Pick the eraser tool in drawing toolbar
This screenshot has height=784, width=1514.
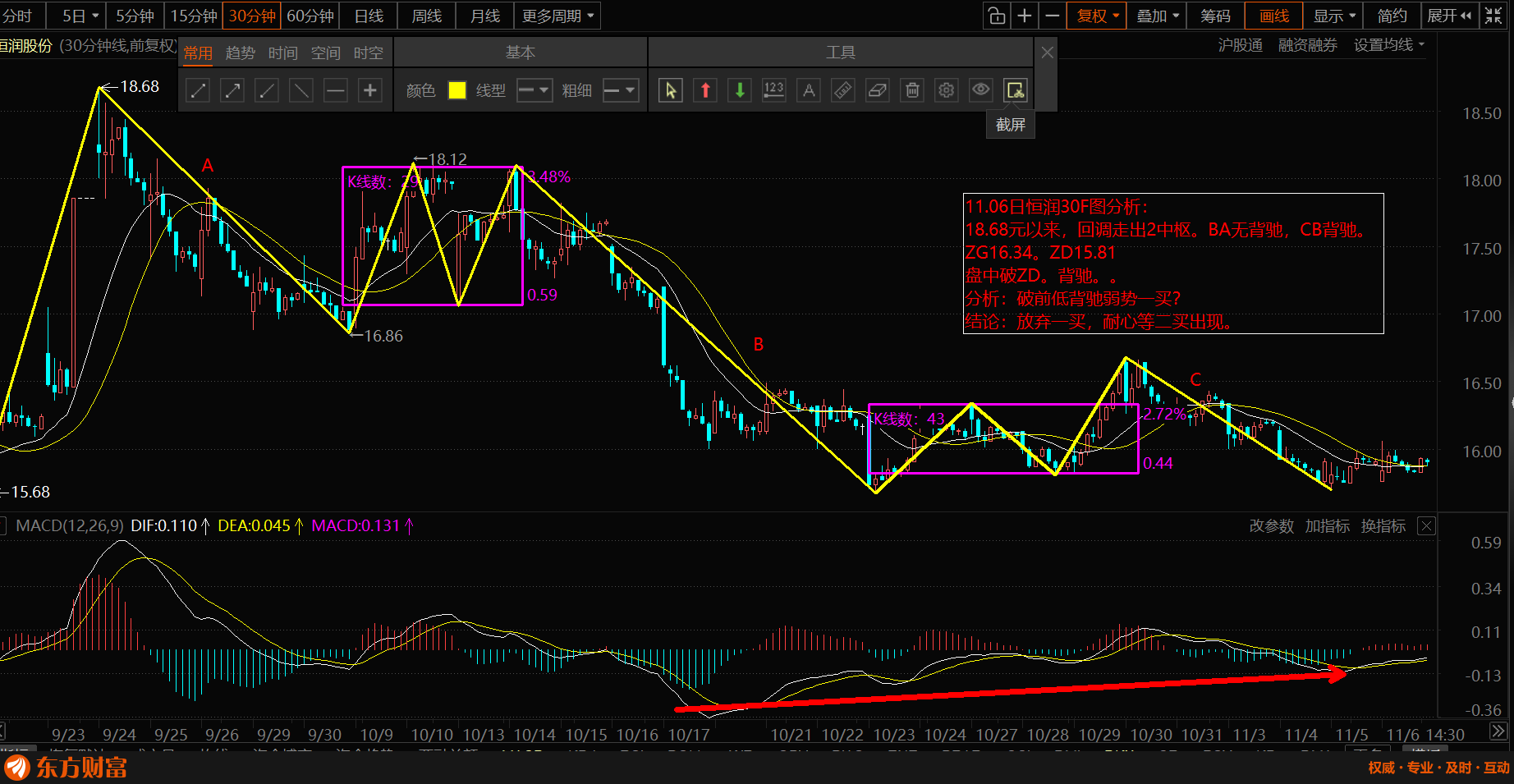[x=878, y=90]
